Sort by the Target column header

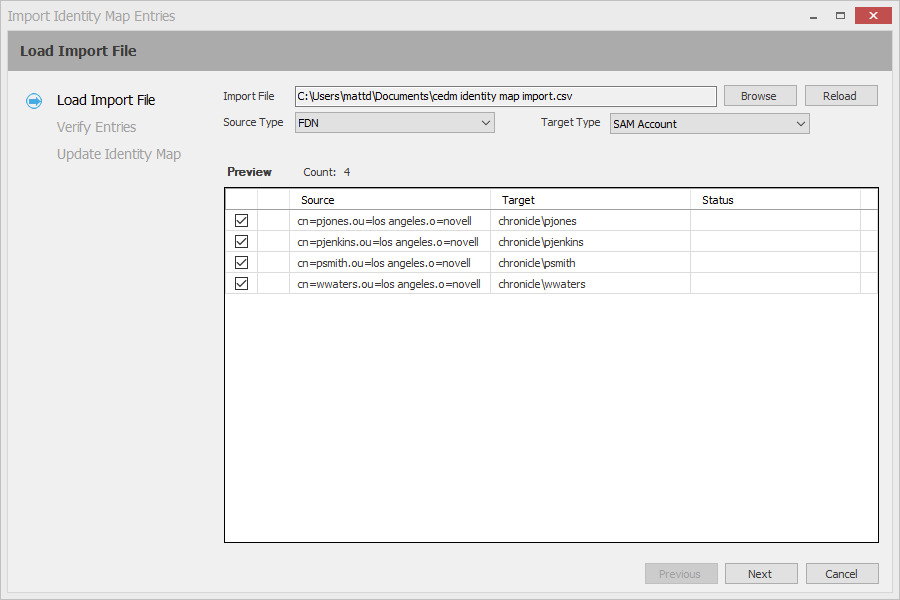pos(590,200)
